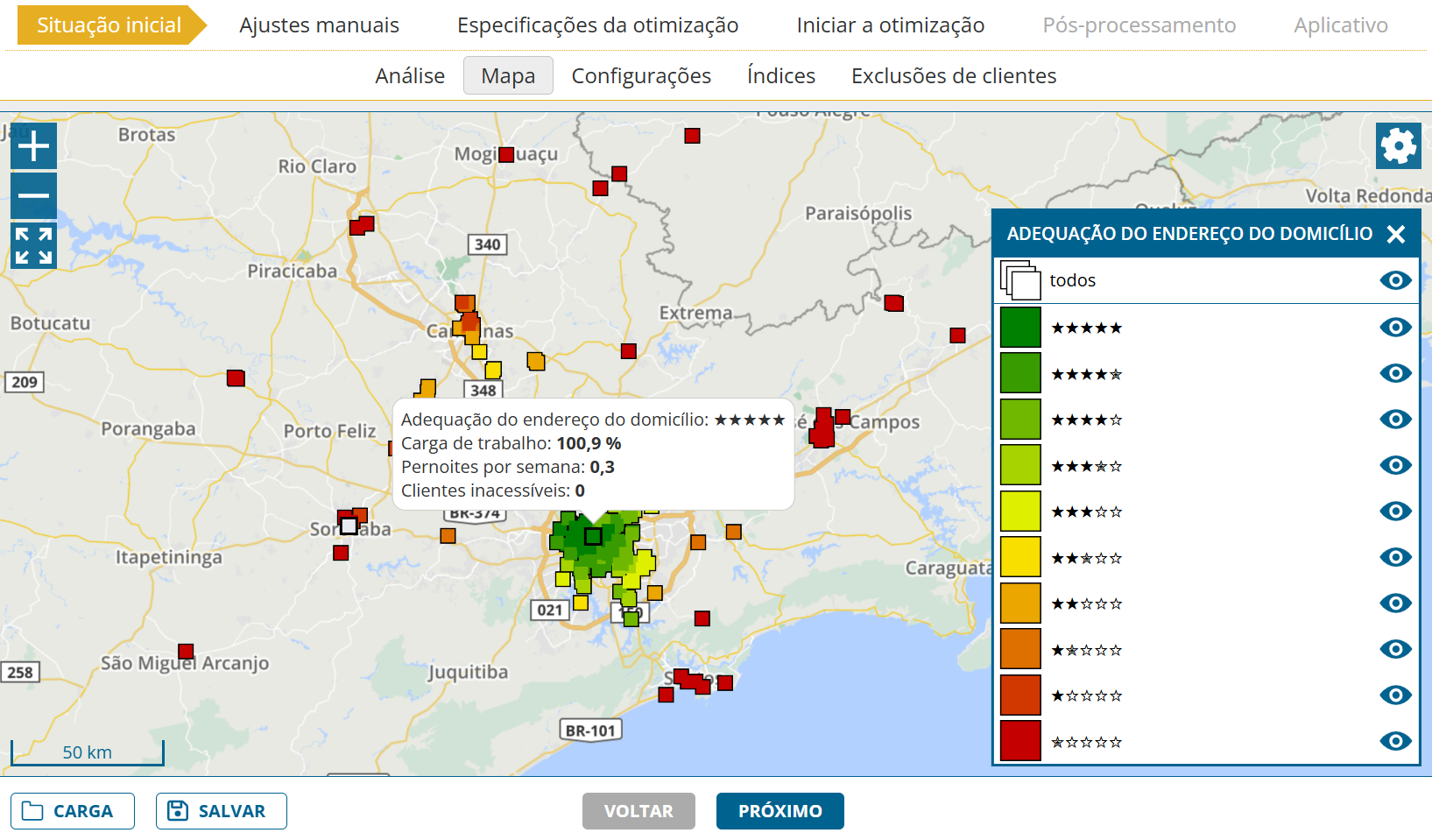
Task: Click the PRÓXIMO button
Action: pyautogui.click(x=779, y=811)
